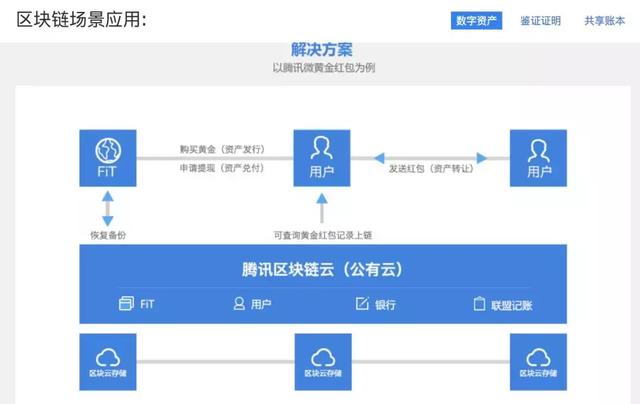
Task: Click the FiT globe icon block
Action: click(108, 158)
